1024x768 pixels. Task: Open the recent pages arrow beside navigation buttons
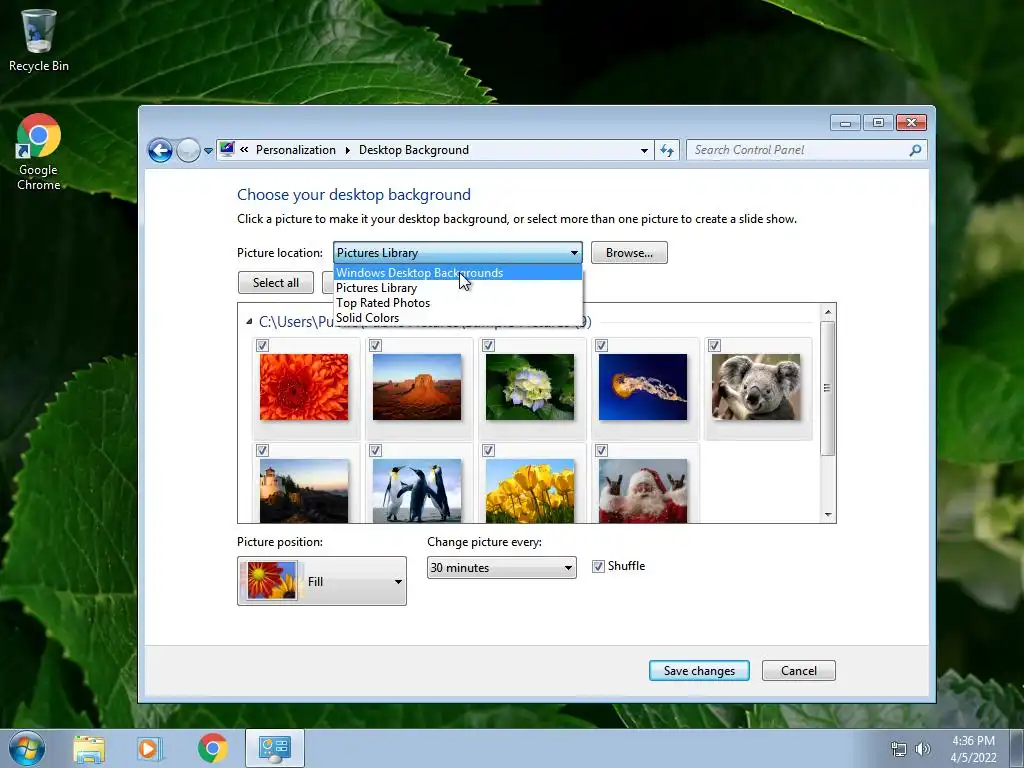click(208, 151)
